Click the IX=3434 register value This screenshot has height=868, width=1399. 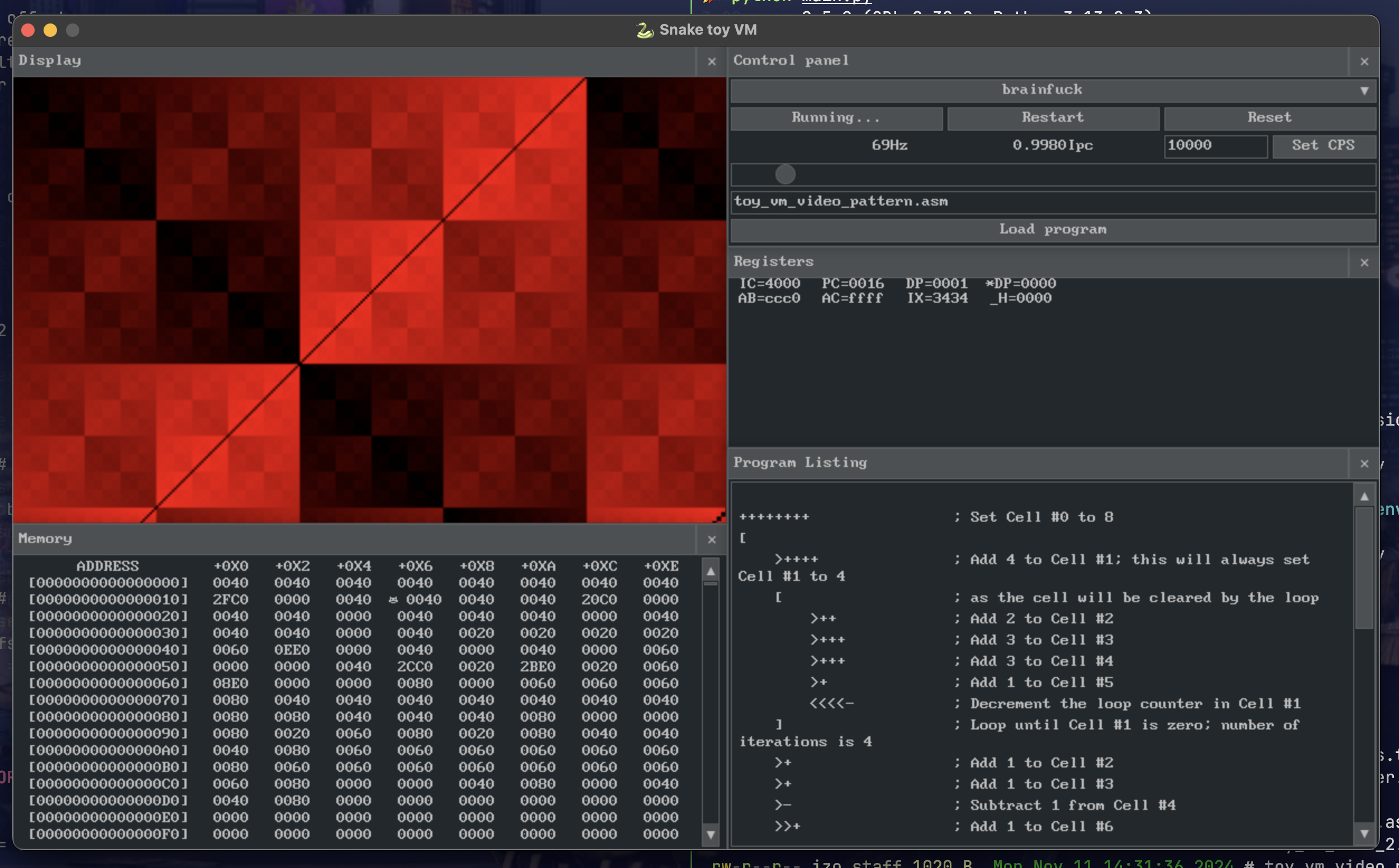coord(937,298)
